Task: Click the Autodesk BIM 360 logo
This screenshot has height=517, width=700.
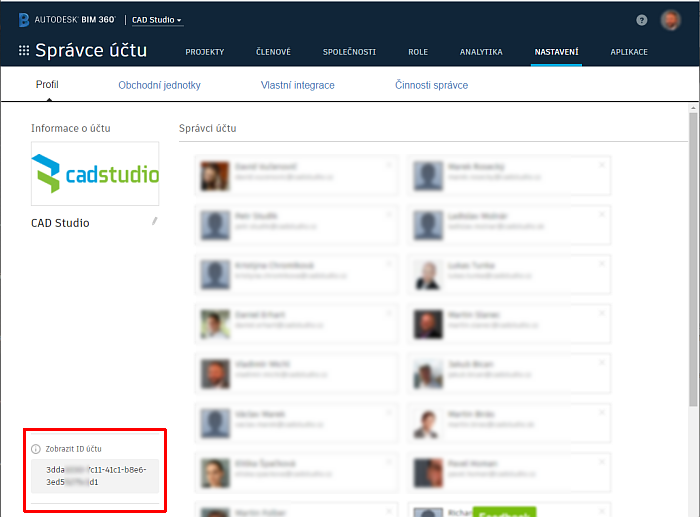Action: (x=67, y=20)
